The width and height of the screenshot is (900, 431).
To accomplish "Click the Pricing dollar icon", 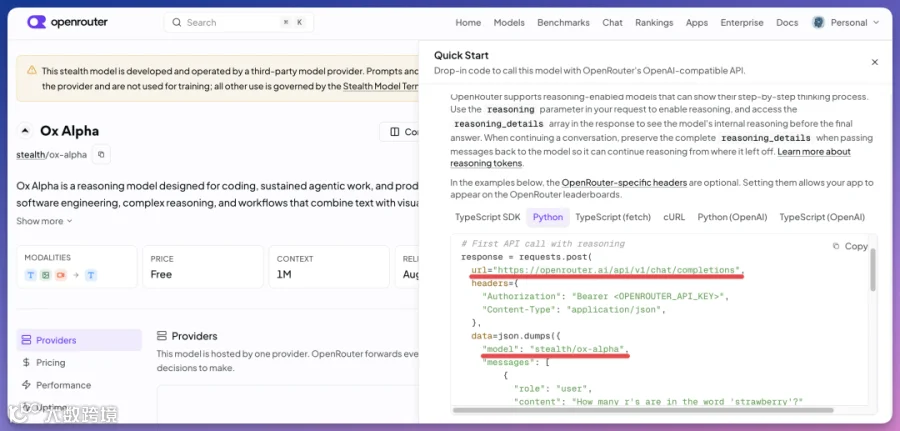I will (x=26, y=363).
